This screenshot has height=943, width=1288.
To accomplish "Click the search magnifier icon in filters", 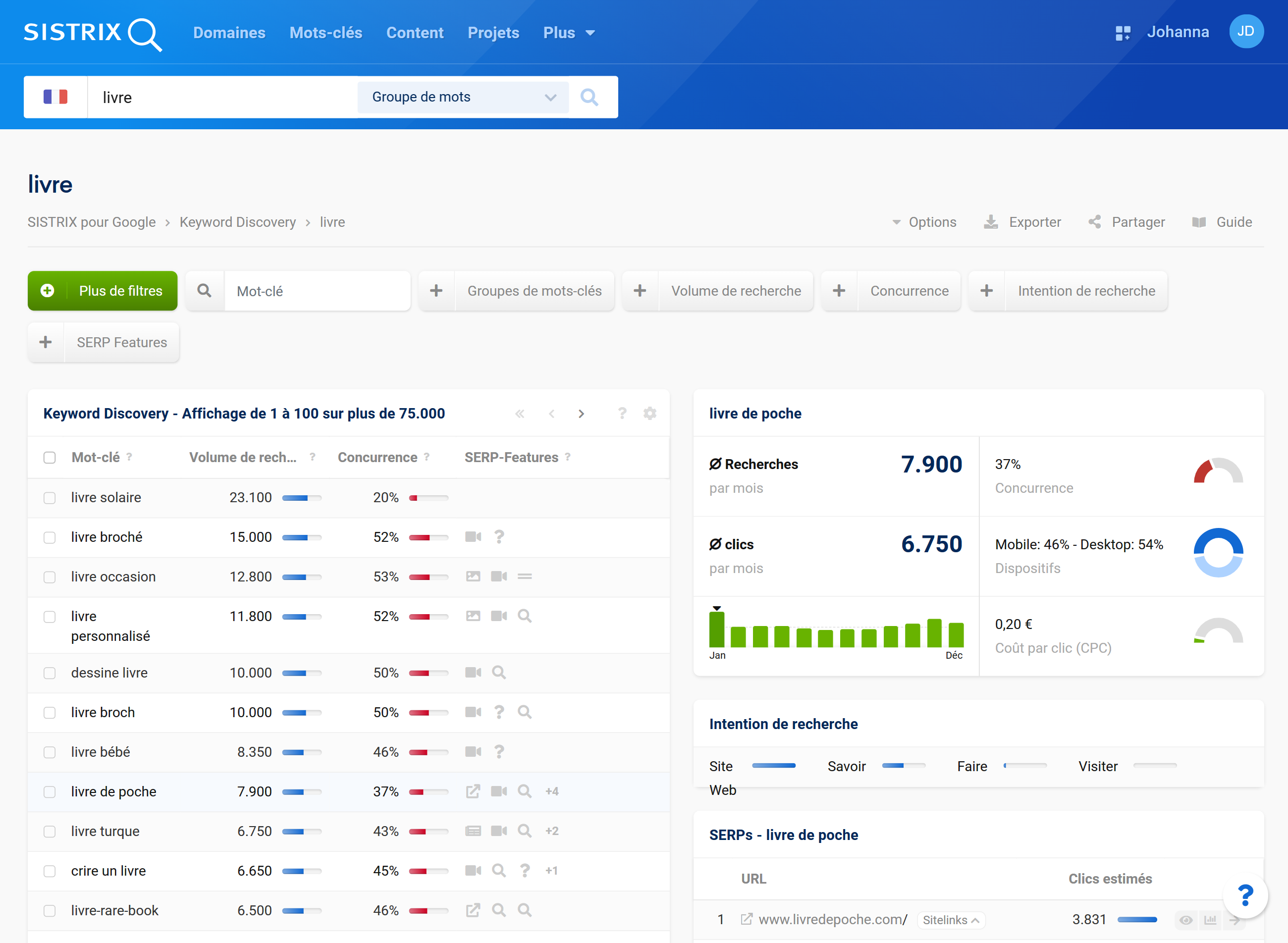I will [205, 291].
